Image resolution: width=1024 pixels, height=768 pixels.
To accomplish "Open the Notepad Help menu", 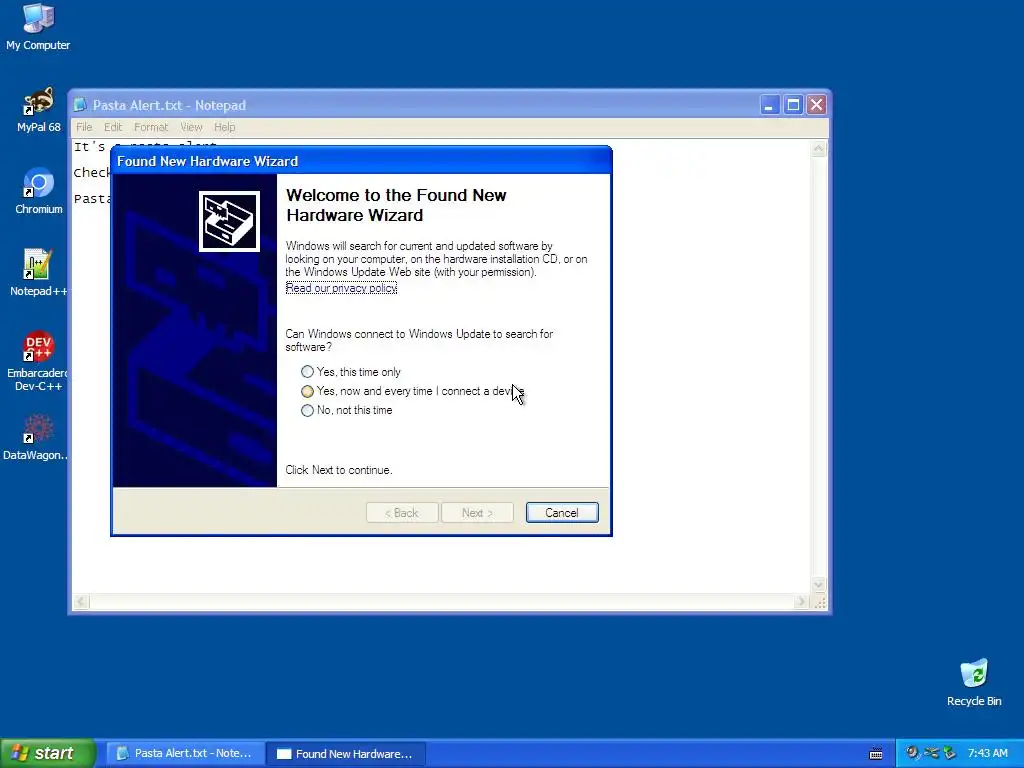I will 225,127.
